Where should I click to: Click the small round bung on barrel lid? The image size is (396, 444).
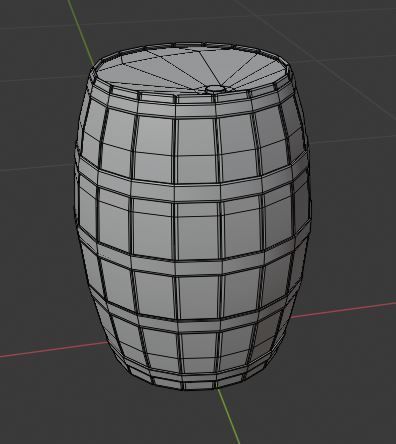point(215,89)
